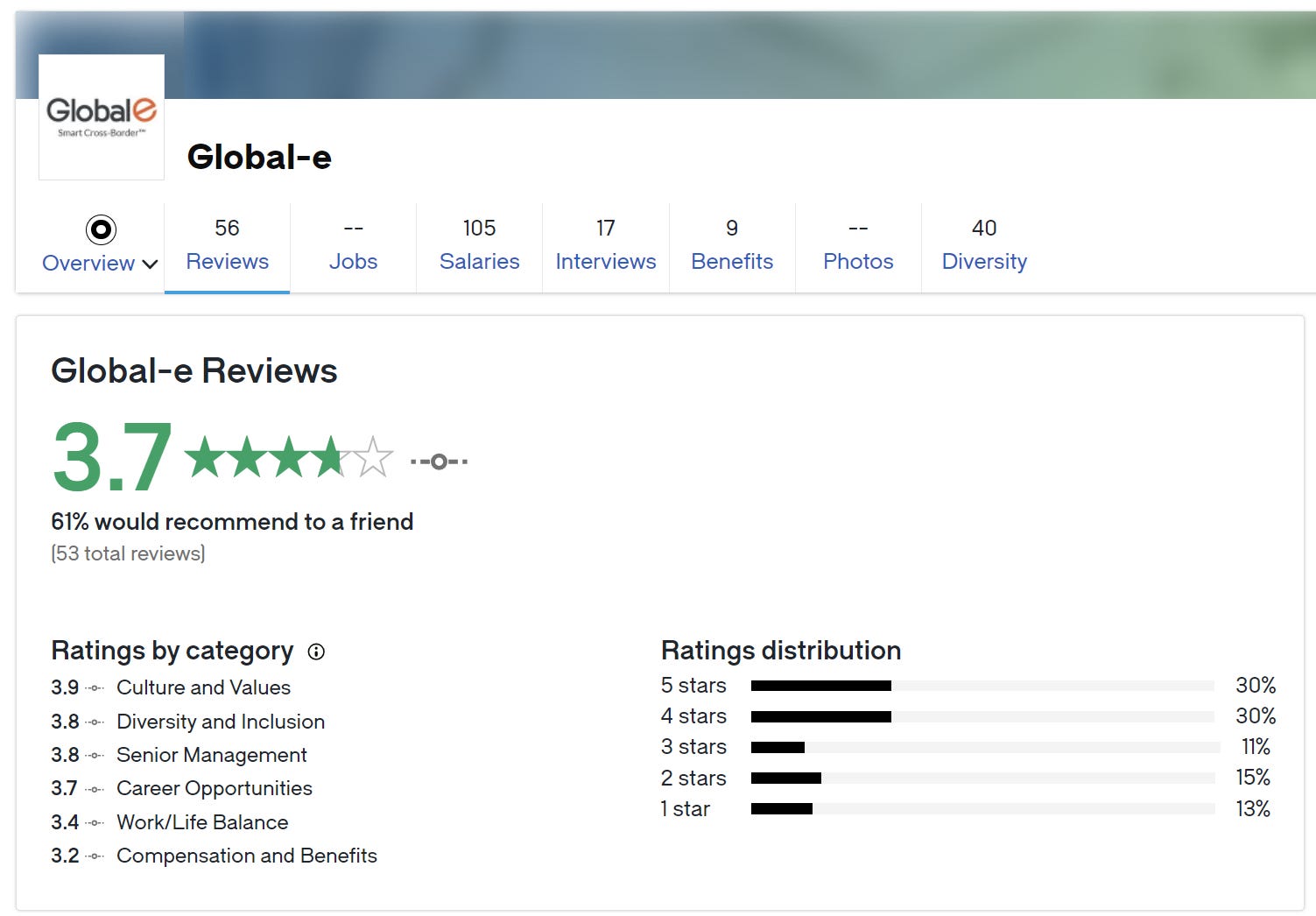The image size is (1316, 916).
Task: Click '61% would recommend to a friend' text
Action: click(x=232, y=522)
